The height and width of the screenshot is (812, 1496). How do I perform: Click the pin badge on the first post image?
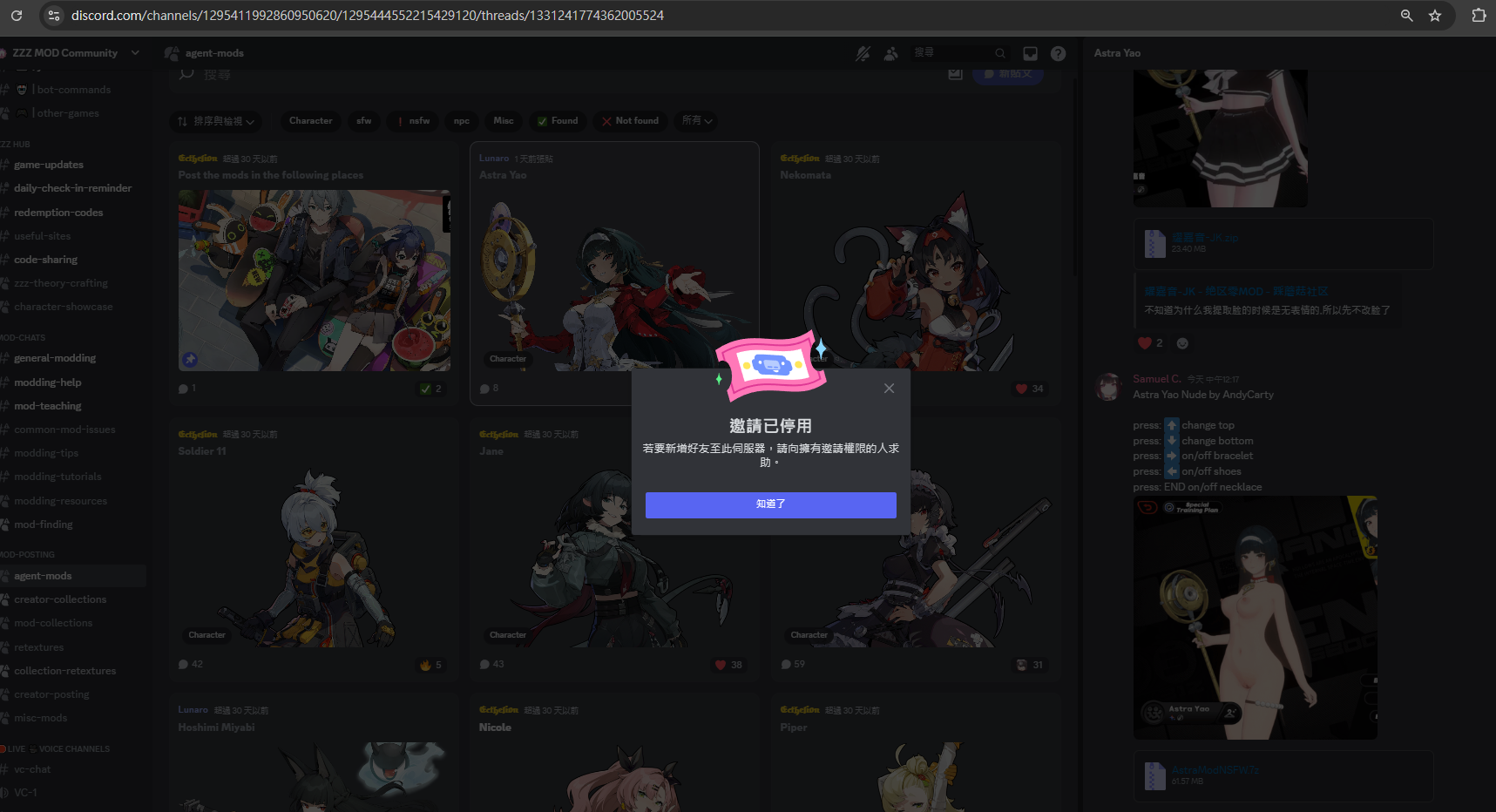[x=190, y=359]
